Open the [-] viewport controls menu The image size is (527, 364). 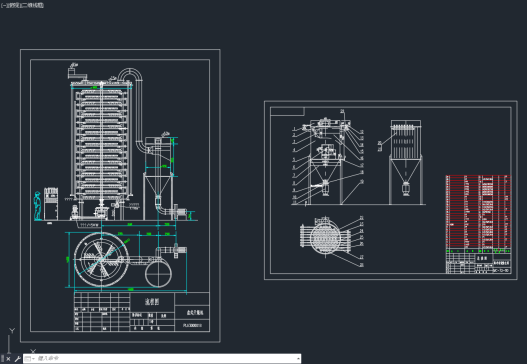point(4,5)
